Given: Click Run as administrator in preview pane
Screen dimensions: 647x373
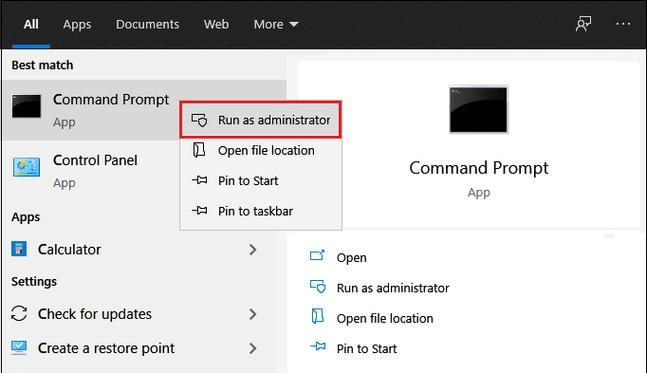Looking at the screenshot, I should coord(393,288).
